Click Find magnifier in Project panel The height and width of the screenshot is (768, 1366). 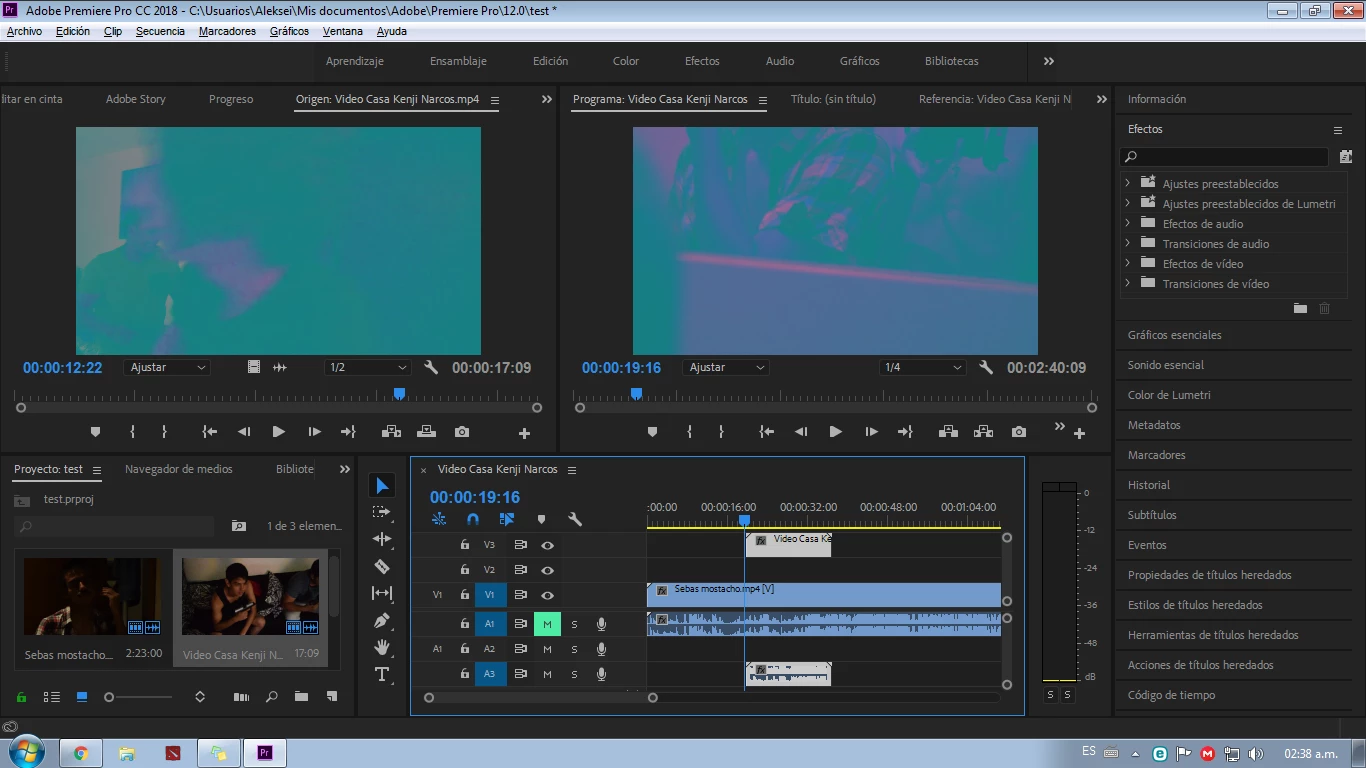click(271, 696)
